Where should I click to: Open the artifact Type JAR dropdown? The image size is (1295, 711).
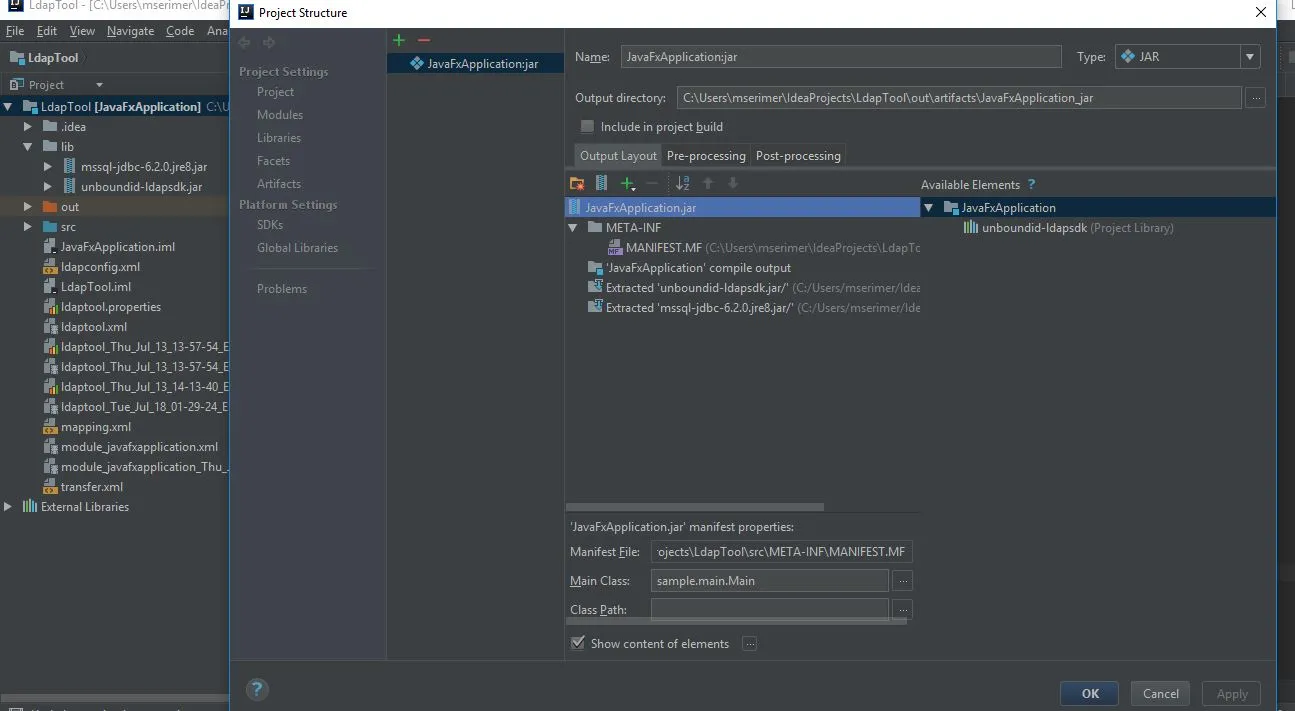[1250, 57]
